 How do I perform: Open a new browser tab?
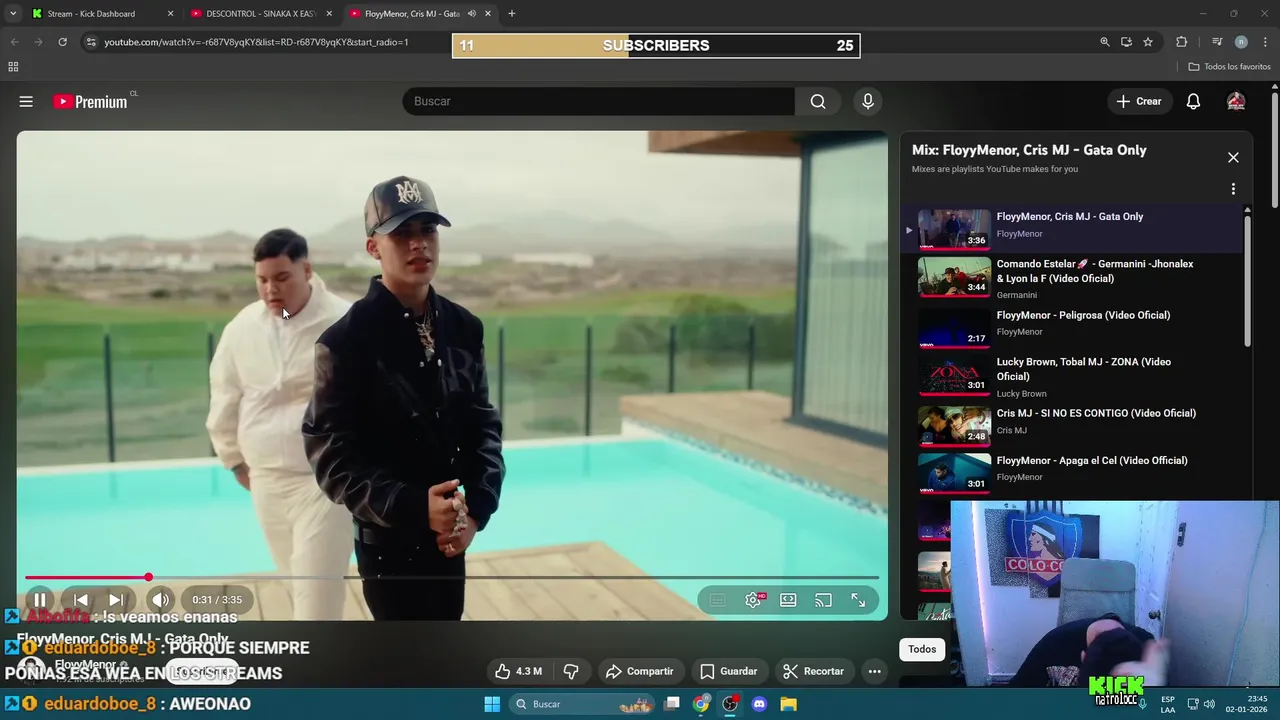[512, 14]
